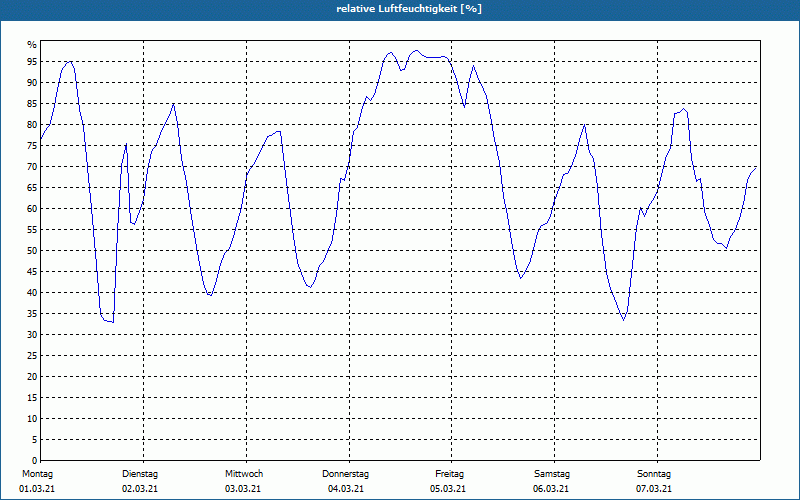Click the 55 value on the y-axis
The image size is (800, 500).
(32, 230)
